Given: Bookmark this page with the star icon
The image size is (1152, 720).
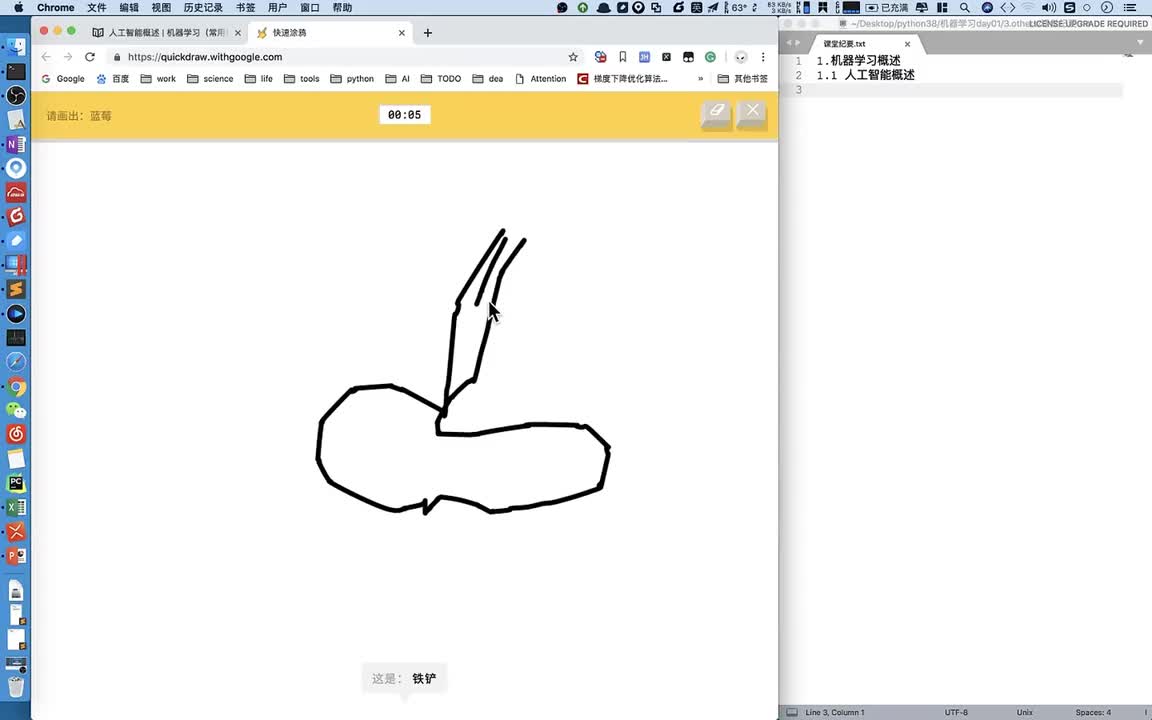Looking at the screenshot, I should coord(573,57).
